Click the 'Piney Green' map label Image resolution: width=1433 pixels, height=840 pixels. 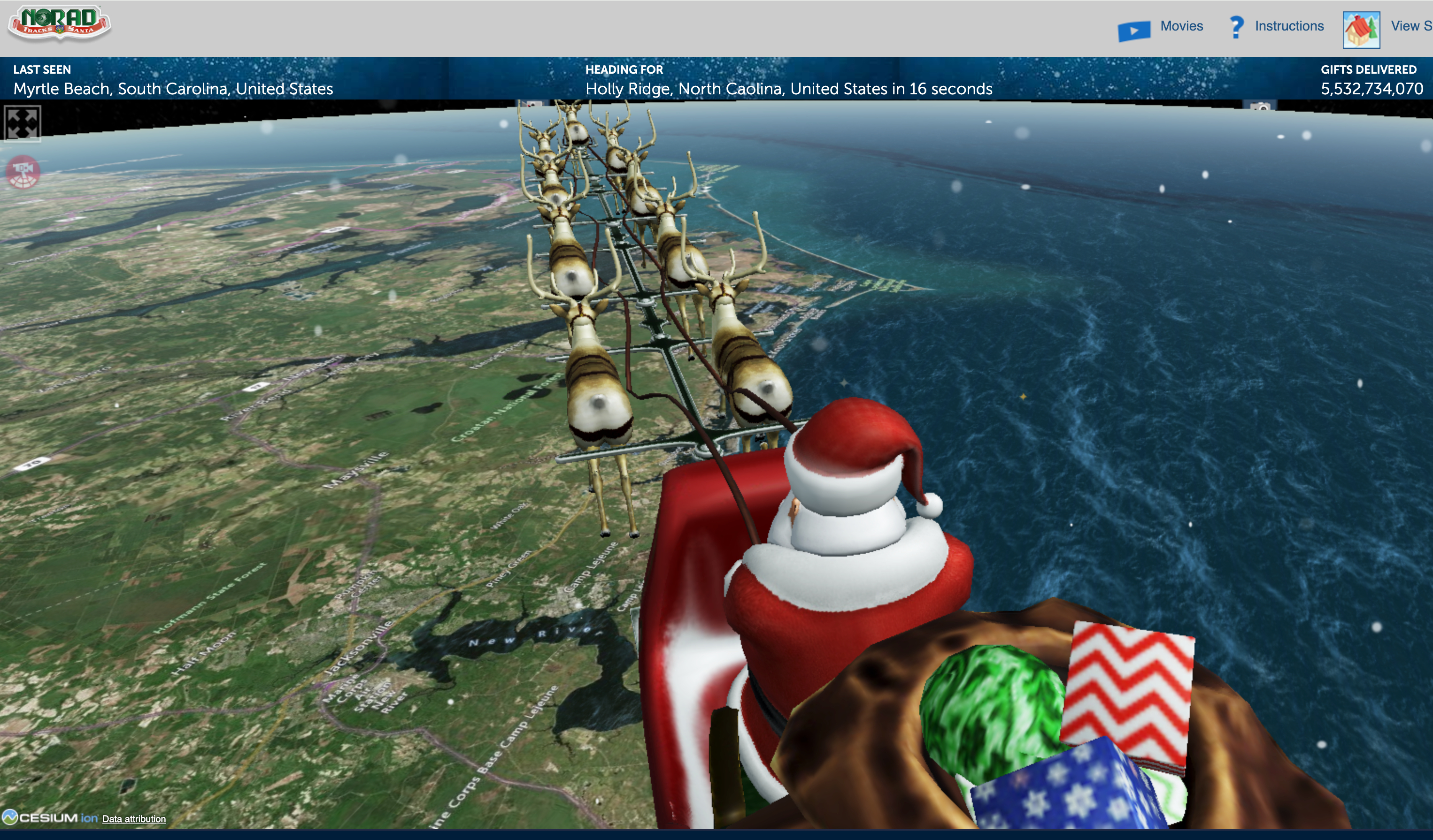pos(509,568)
